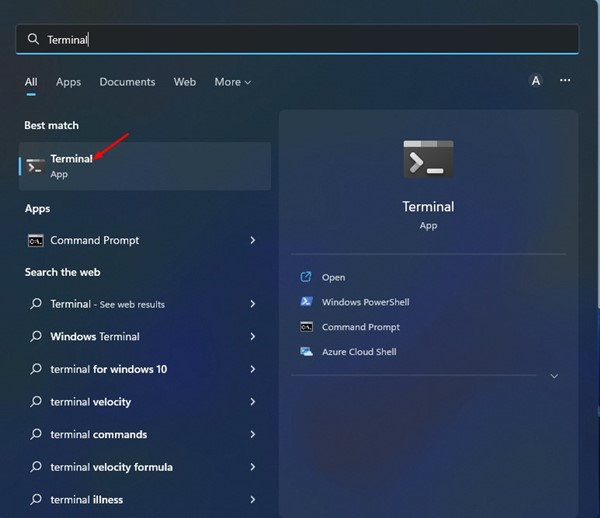The width and height of the screenshot is (600, 518).
Task: Click the Open icon in preview pane
Action: click(306, 277)
